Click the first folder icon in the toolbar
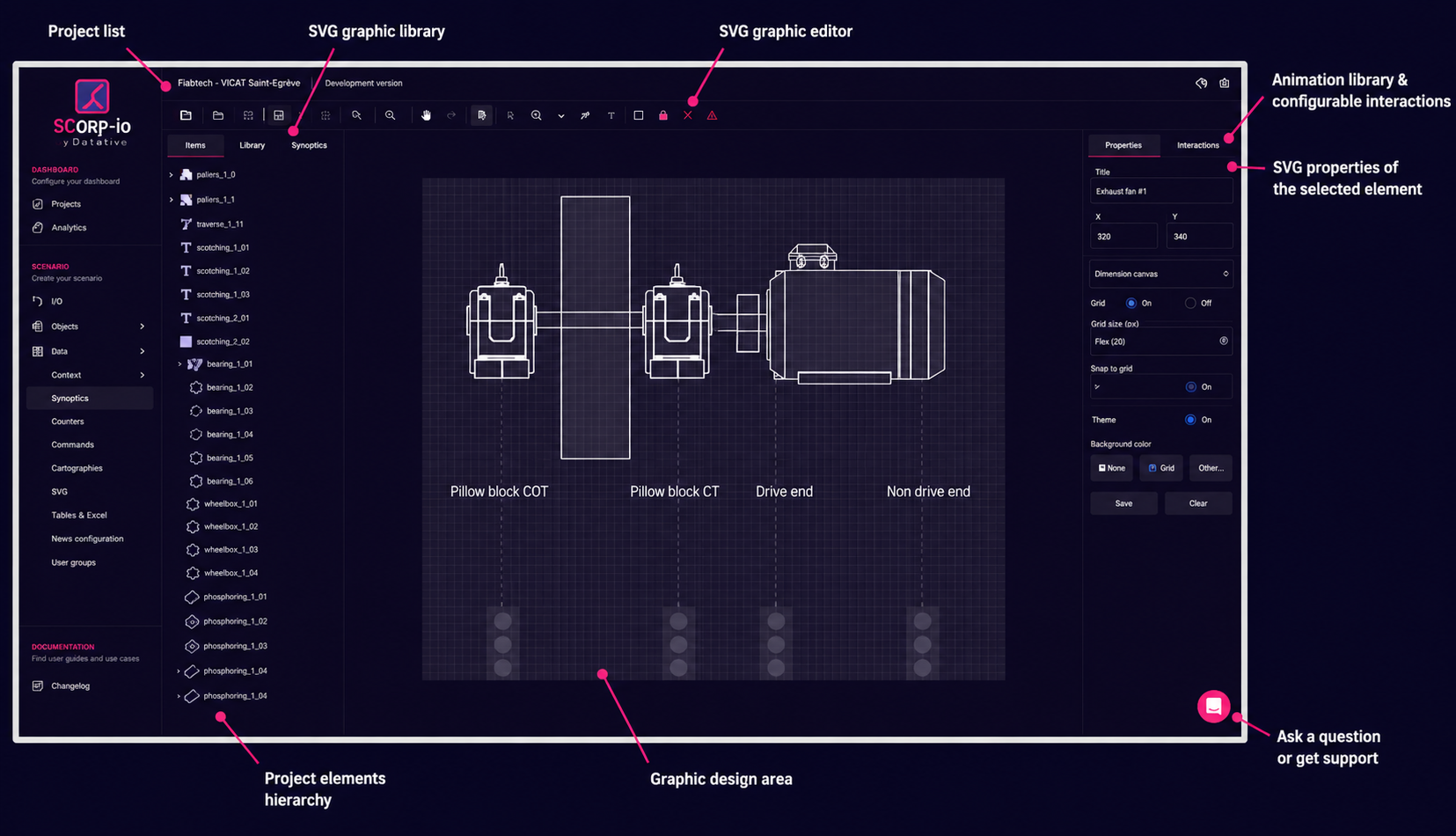This screenshot has width=1456, height=836. [186, 115]
